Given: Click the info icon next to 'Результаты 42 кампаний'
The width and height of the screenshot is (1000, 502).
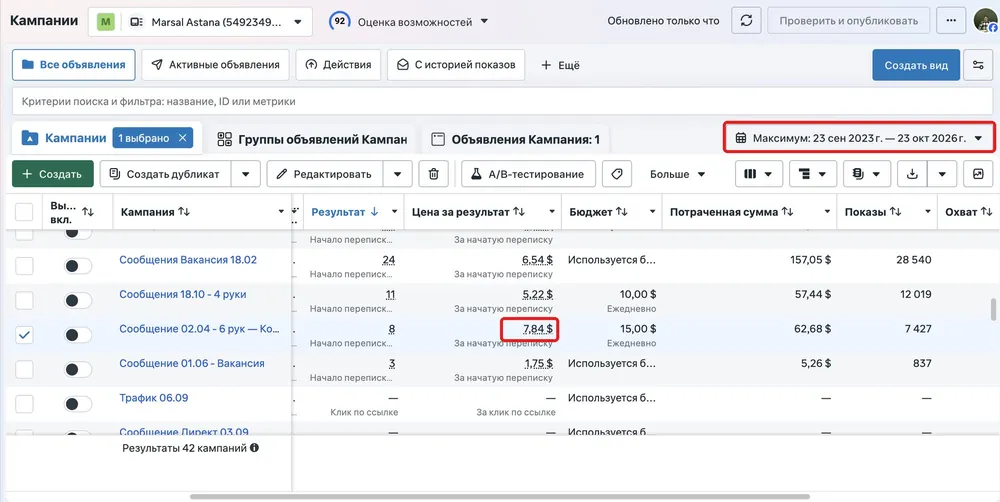Looking at the screenshot, I should click(254, 448).
